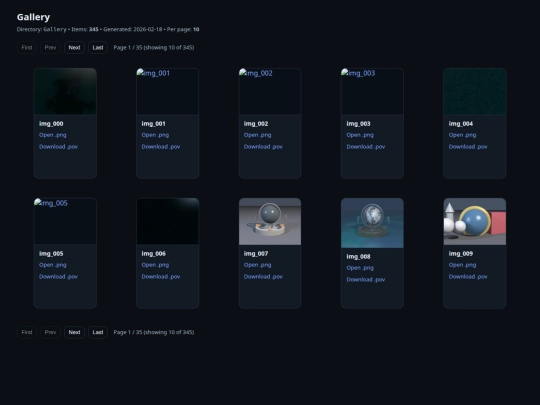Click the img_007 card title
This screenshot has width=540, height=405.
[x=256, y=253]
